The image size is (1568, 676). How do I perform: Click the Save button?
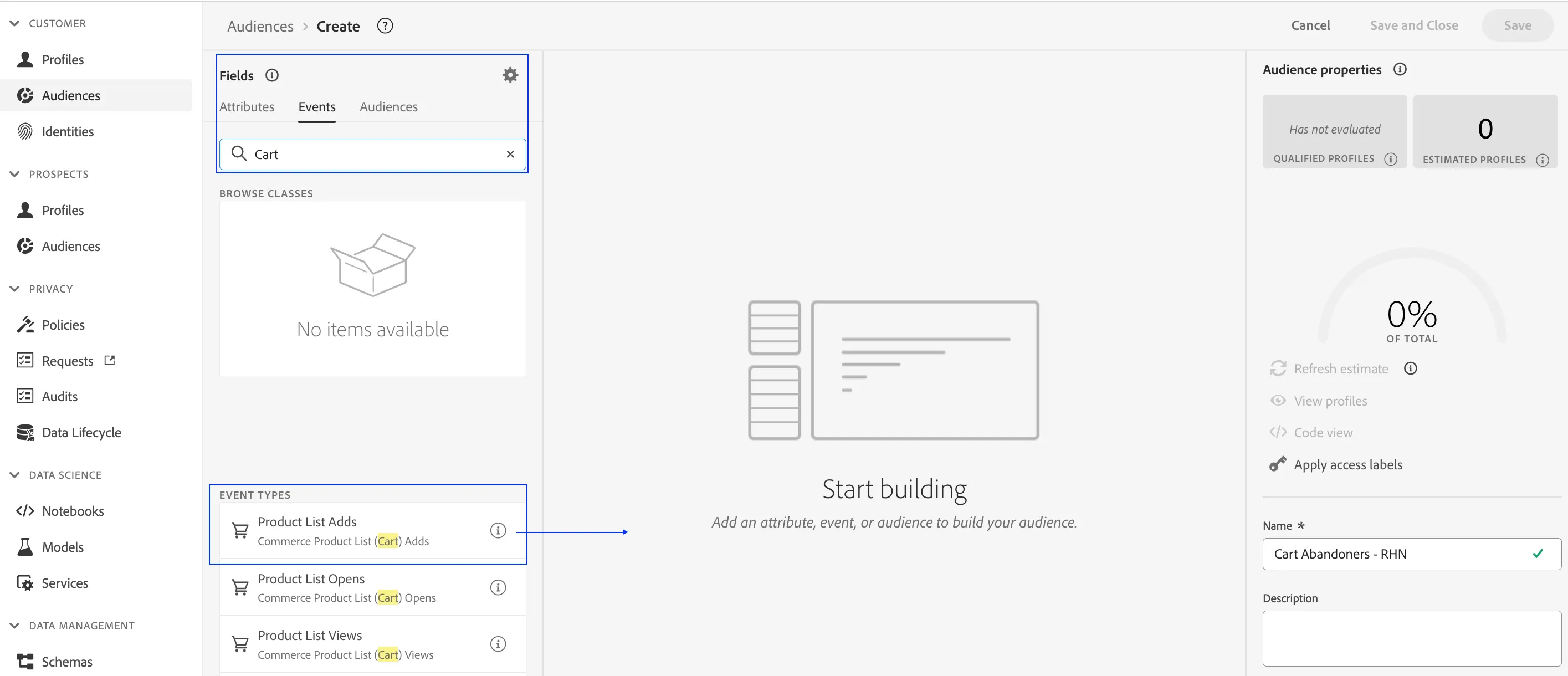pos(1518,25)
